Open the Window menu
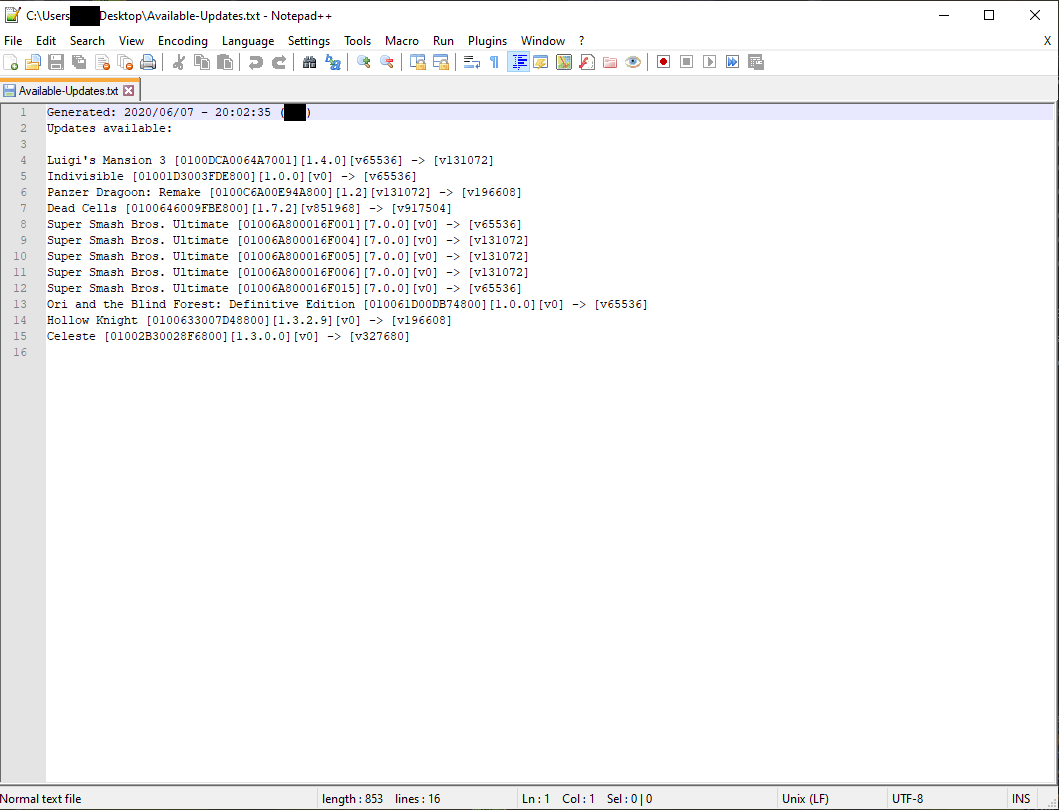The height and width of the screenshot is (810, 1059). [542, 41]
